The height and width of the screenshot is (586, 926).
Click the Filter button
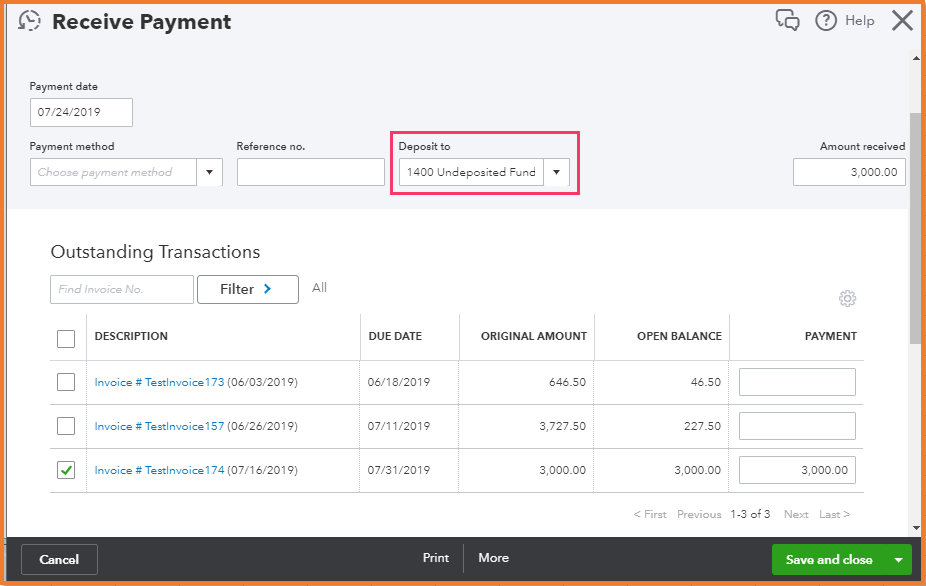pyautogui.click(x=247, y=289)
